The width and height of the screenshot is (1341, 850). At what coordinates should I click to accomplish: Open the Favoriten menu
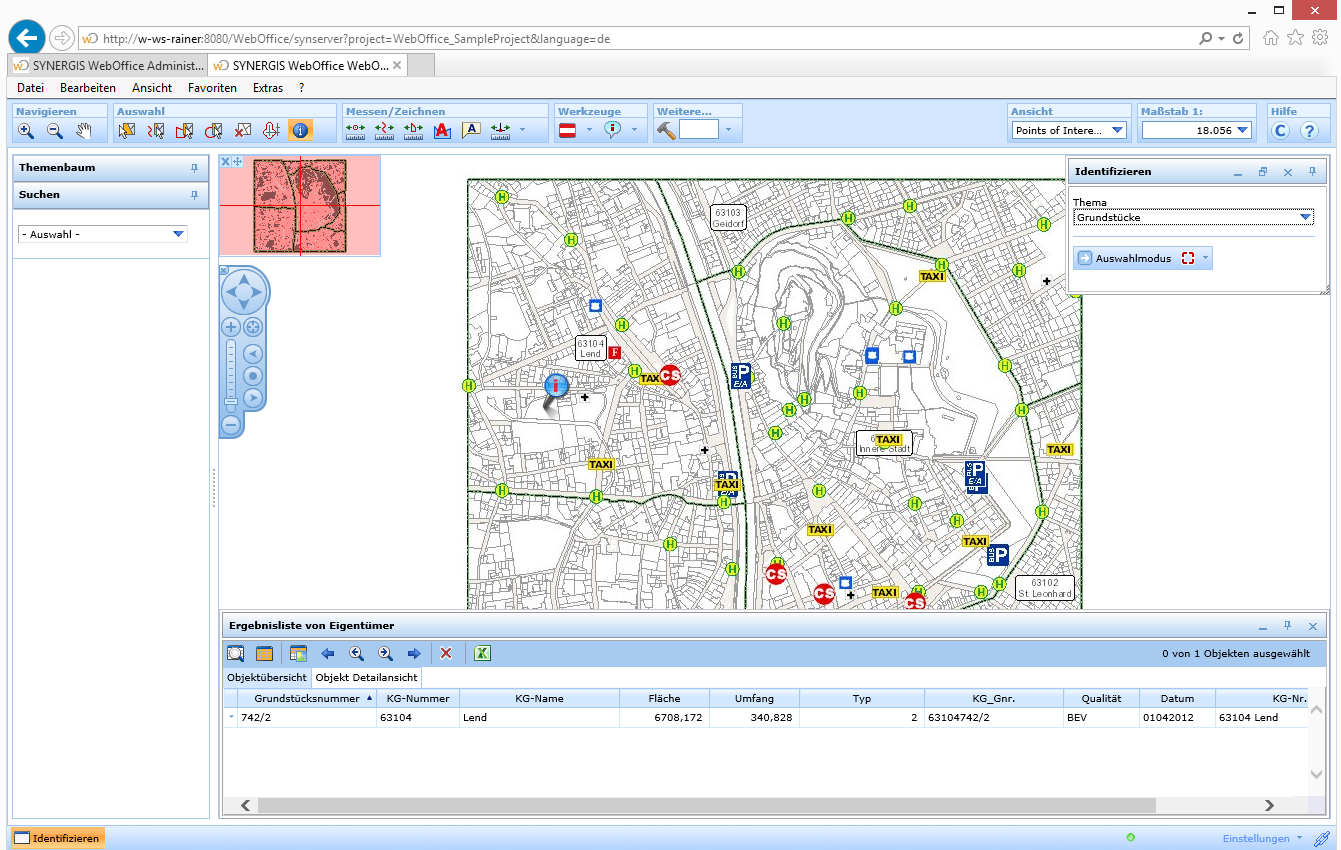pos(212,88)
